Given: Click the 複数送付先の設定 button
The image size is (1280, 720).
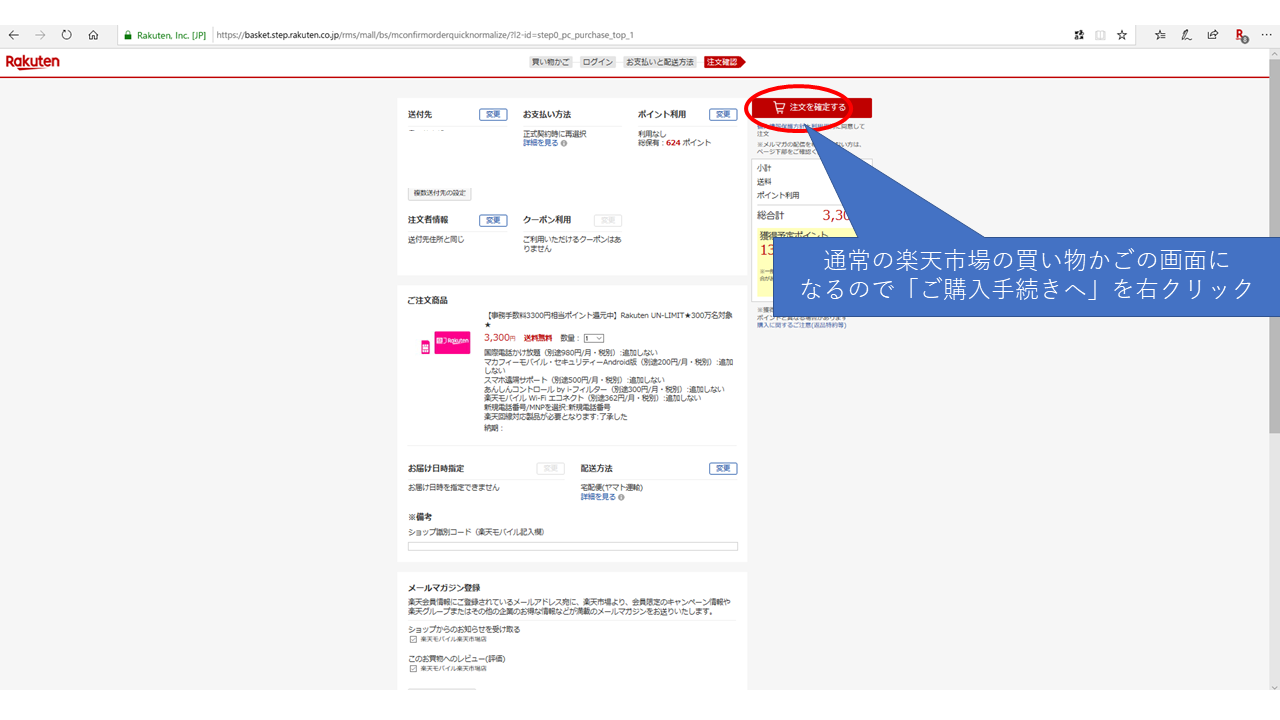Looking at the screenshot, I should tap(440, 193).
